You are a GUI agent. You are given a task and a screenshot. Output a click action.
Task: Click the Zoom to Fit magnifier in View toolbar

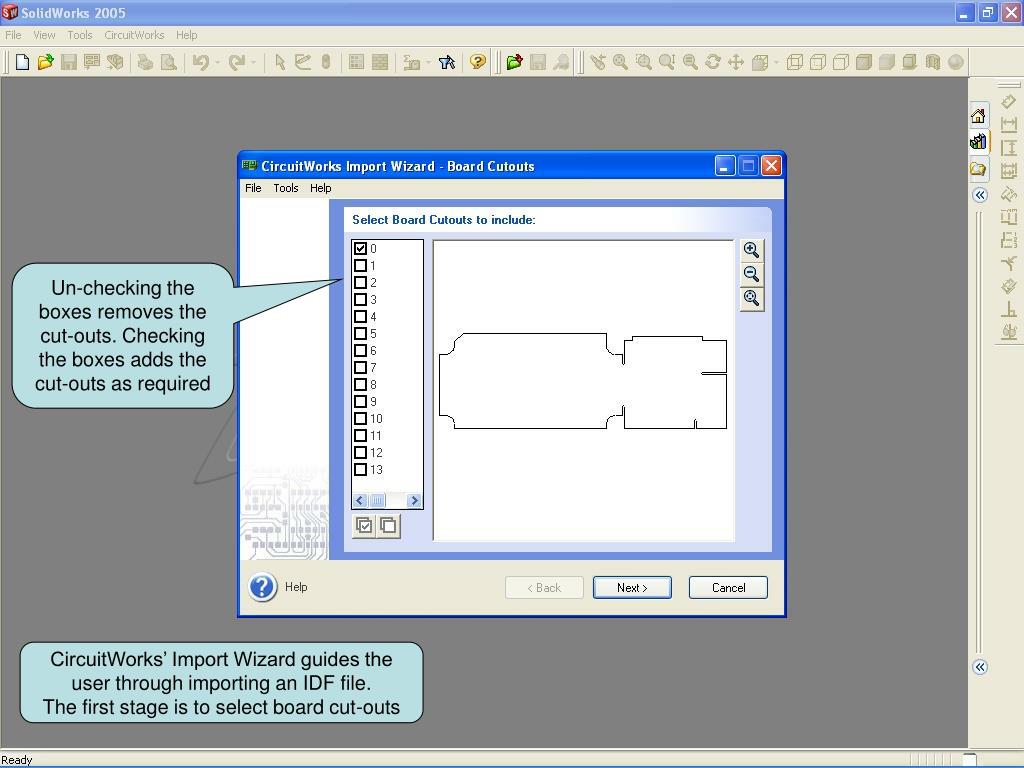point(620,62)
